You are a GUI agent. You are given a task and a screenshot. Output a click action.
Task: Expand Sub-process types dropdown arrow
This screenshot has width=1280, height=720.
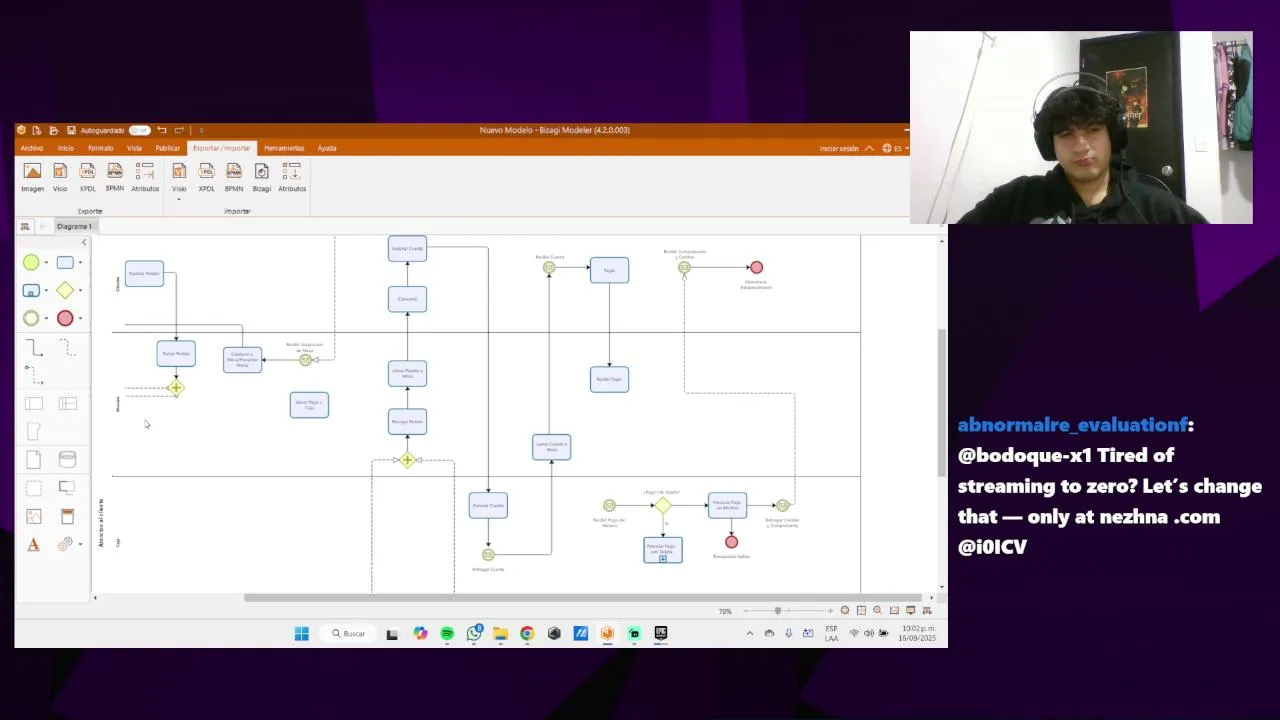(x=46, y=291)
